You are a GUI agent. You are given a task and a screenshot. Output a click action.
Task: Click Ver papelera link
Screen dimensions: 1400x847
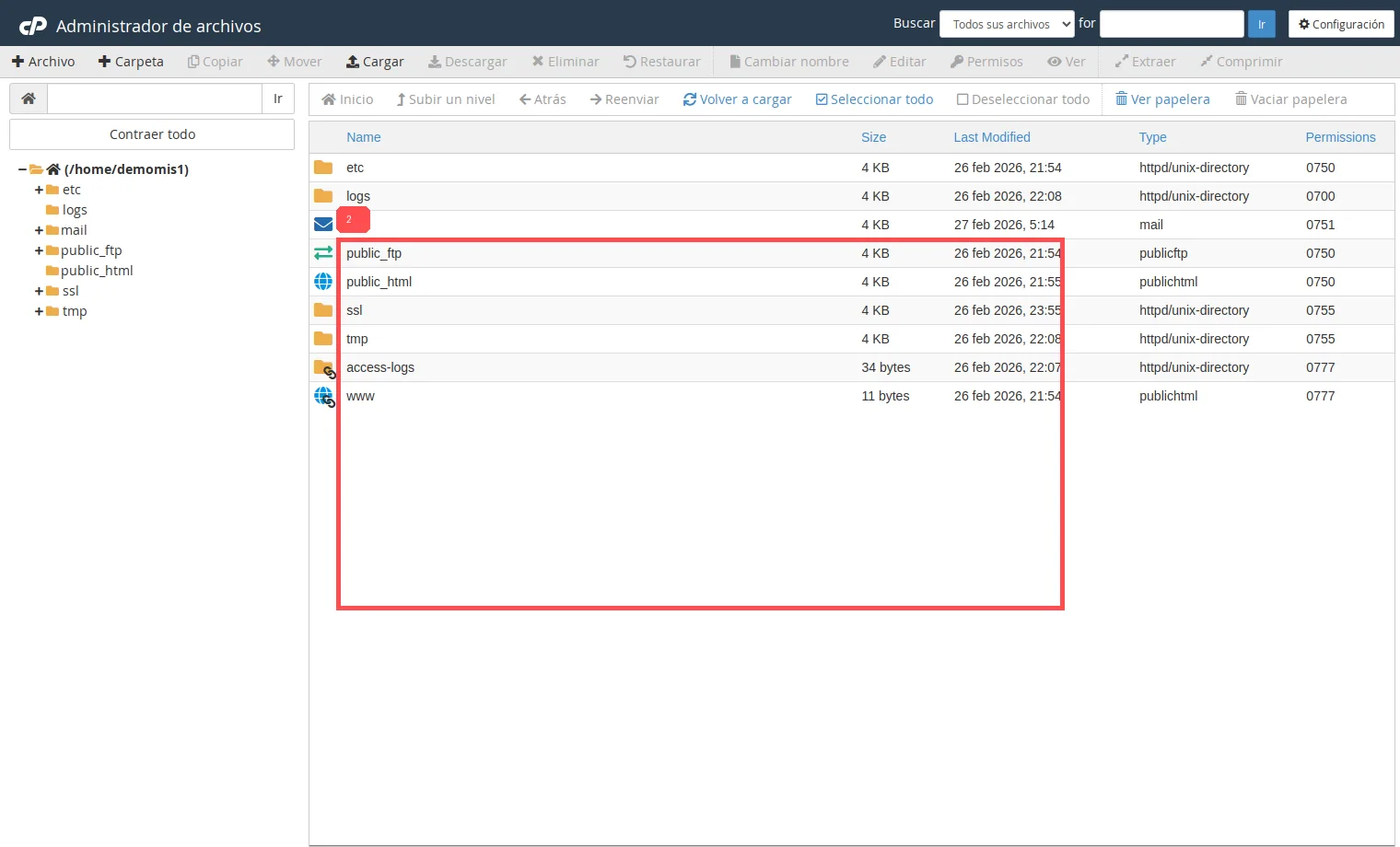1162,99
